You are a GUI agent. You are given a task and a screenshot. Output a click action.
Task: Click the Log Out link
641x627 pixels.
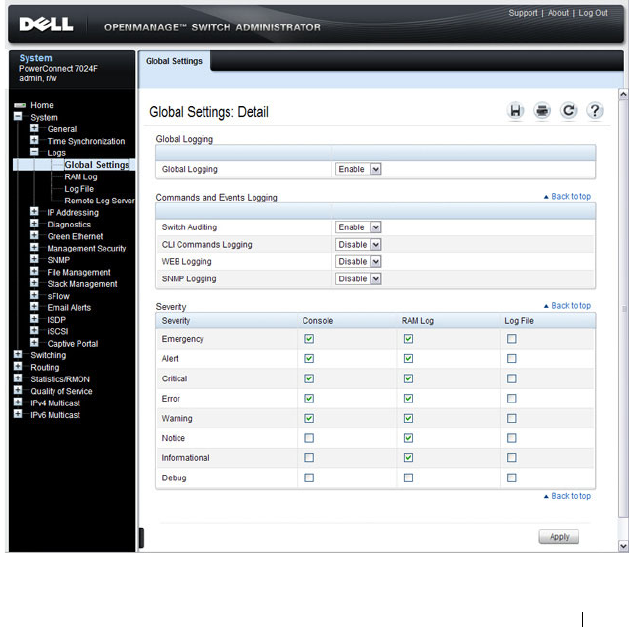(593, 13)
